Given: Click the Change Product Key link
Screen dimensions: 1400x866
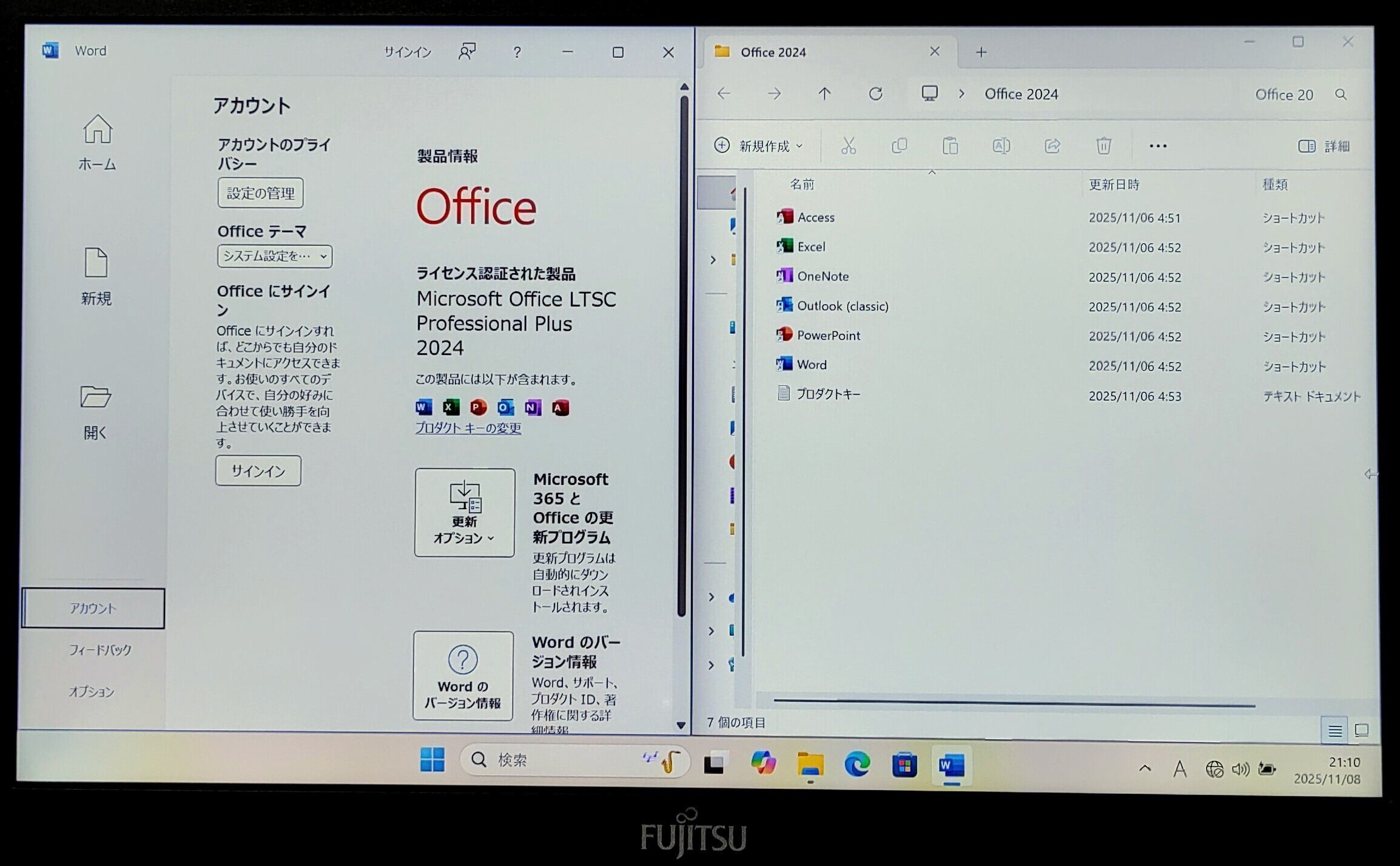Looking at the screenshot, I should pyautogui.click(x=468, y=428).
